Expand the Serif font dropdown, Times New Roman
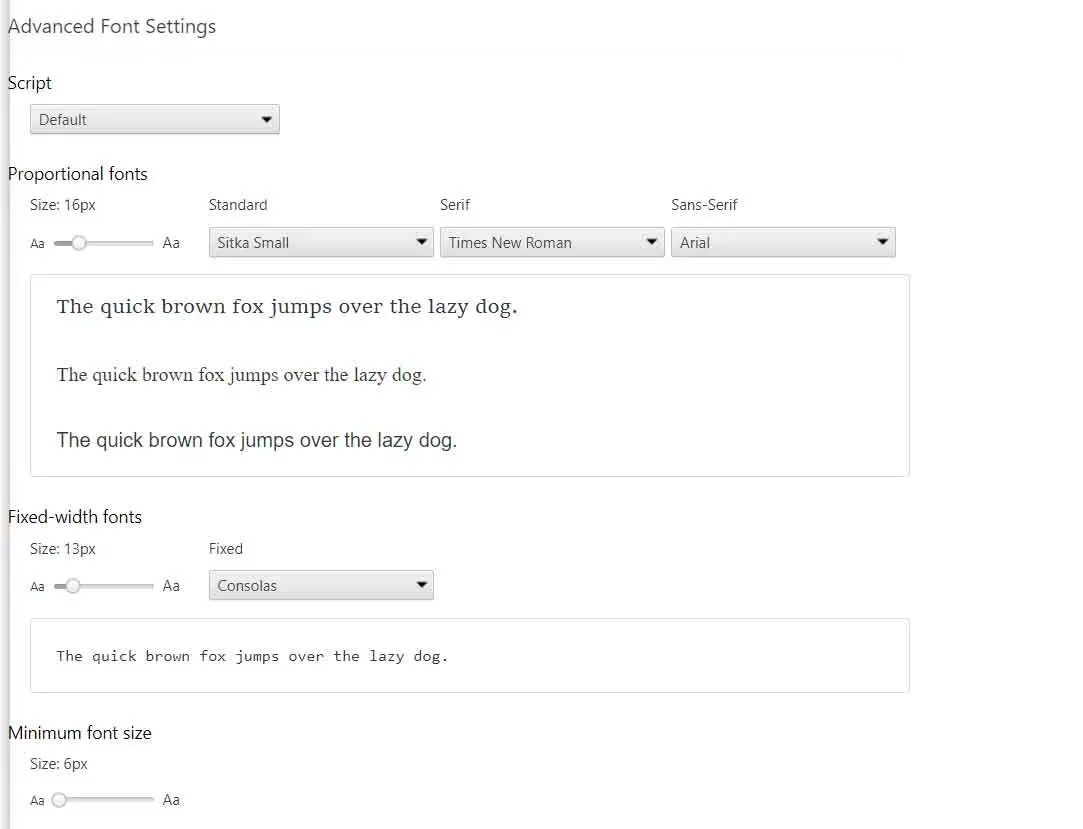The height and width of the screenshot is (829, 1083). tap(552, 243)
